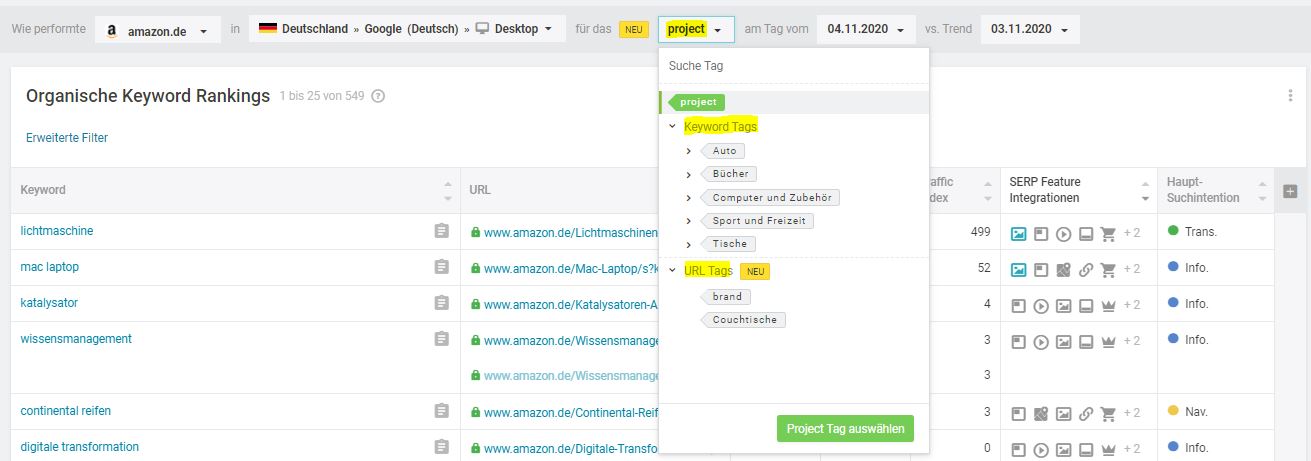Viewport: 1311px width, 461px height.
Task: Collapse the Keyword Tags section
Action: (x=673, y=127)
